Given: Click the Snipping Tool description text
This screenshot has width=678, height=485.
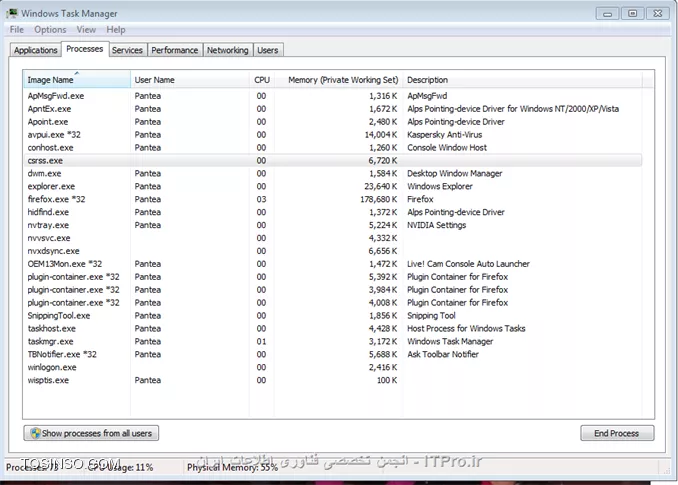Looking at the screenshot, I should 431,316.
